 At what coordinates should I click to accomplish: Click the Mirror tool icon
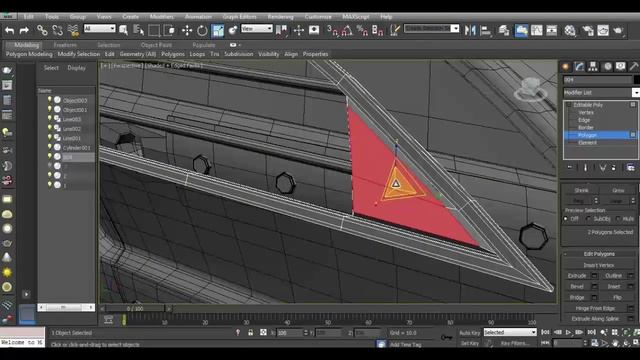pos(470,30)
